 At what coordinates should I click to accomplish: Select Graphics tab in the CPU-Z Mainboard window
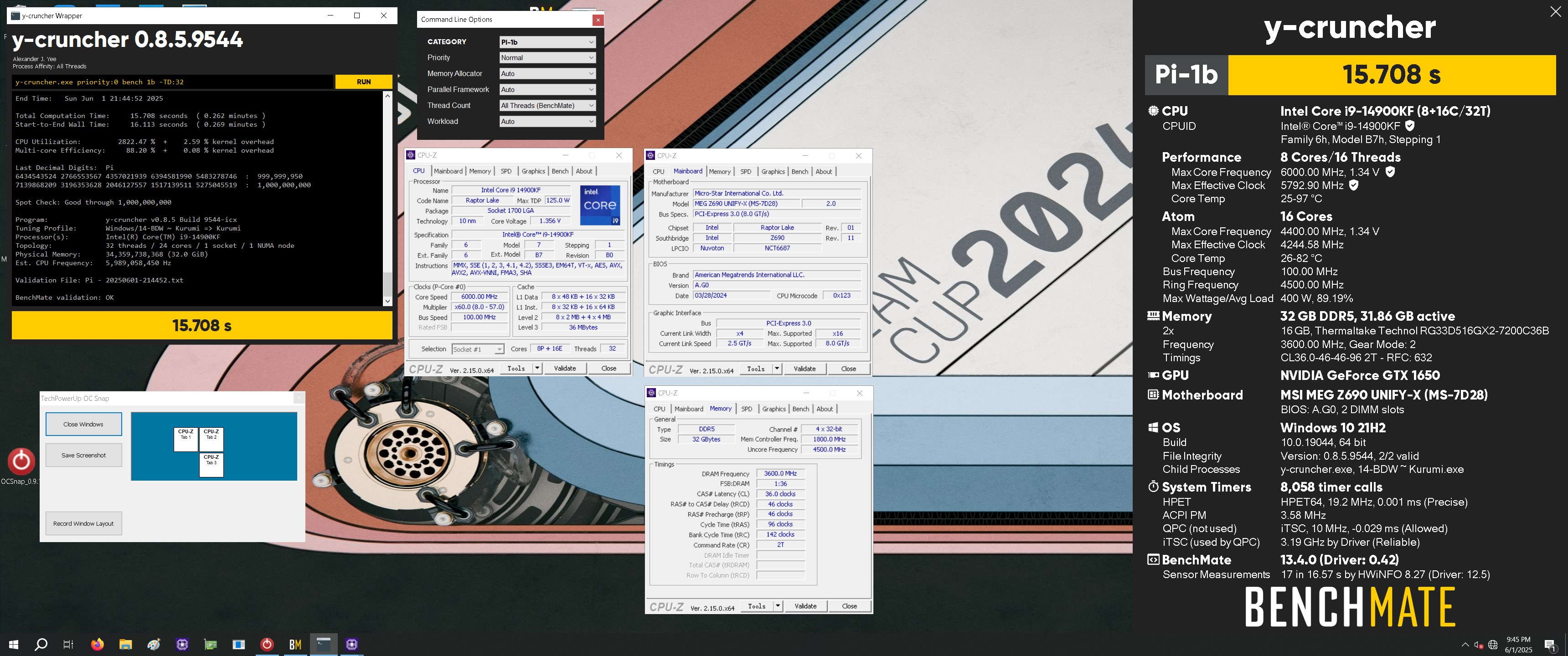coord(773,172)
